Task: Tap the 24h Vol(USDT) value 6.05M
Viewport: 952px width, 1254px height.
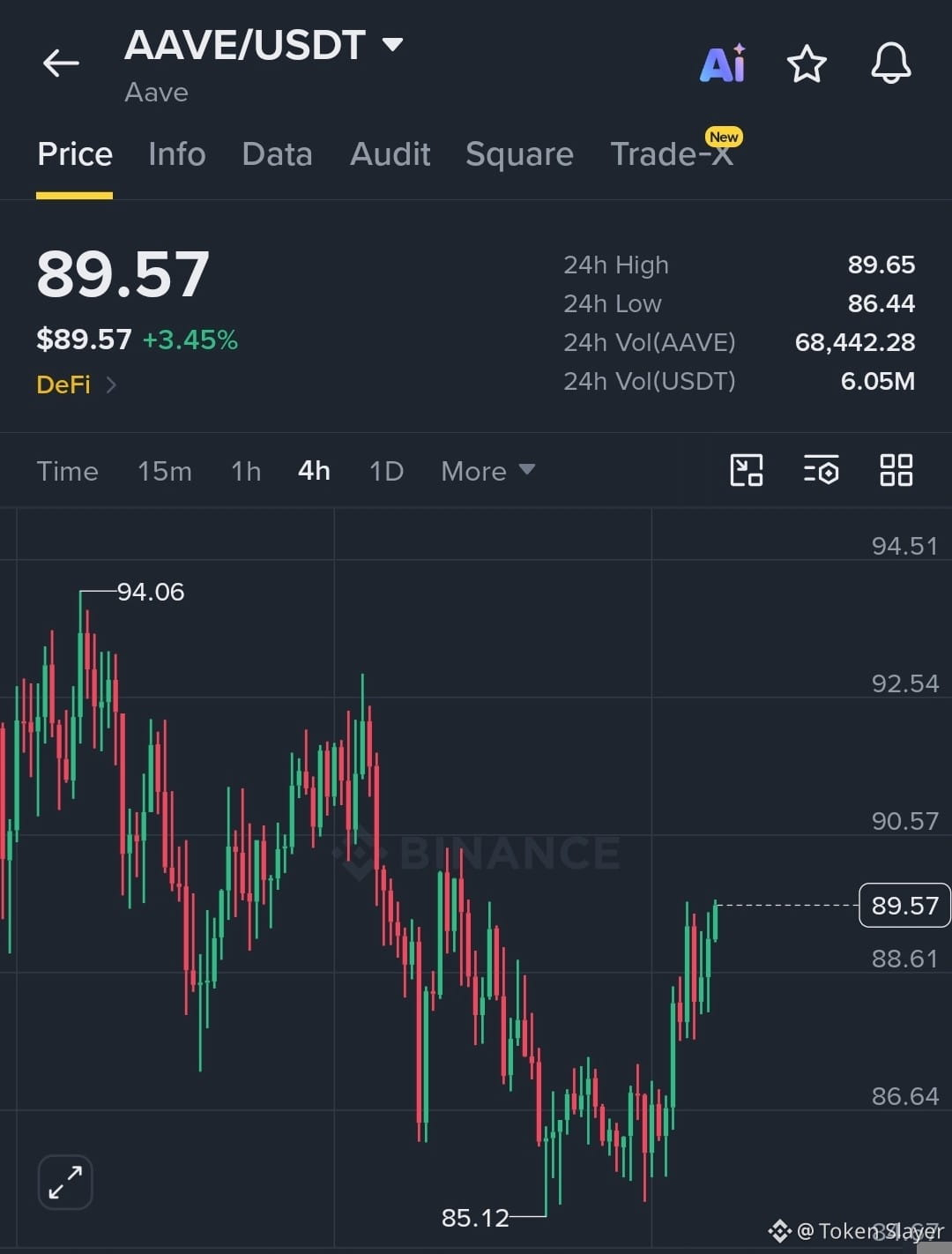Action: pyautogui.click(x=878, y=381)
